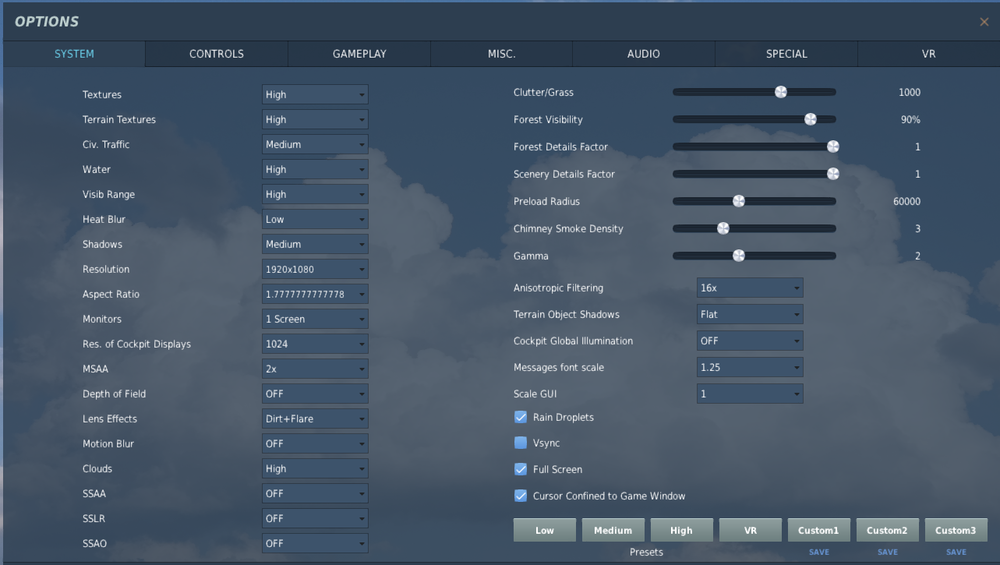Open the MSAA dropdown set to 2x
This screenshot has height=565, width=1000.
pos(315,369)
